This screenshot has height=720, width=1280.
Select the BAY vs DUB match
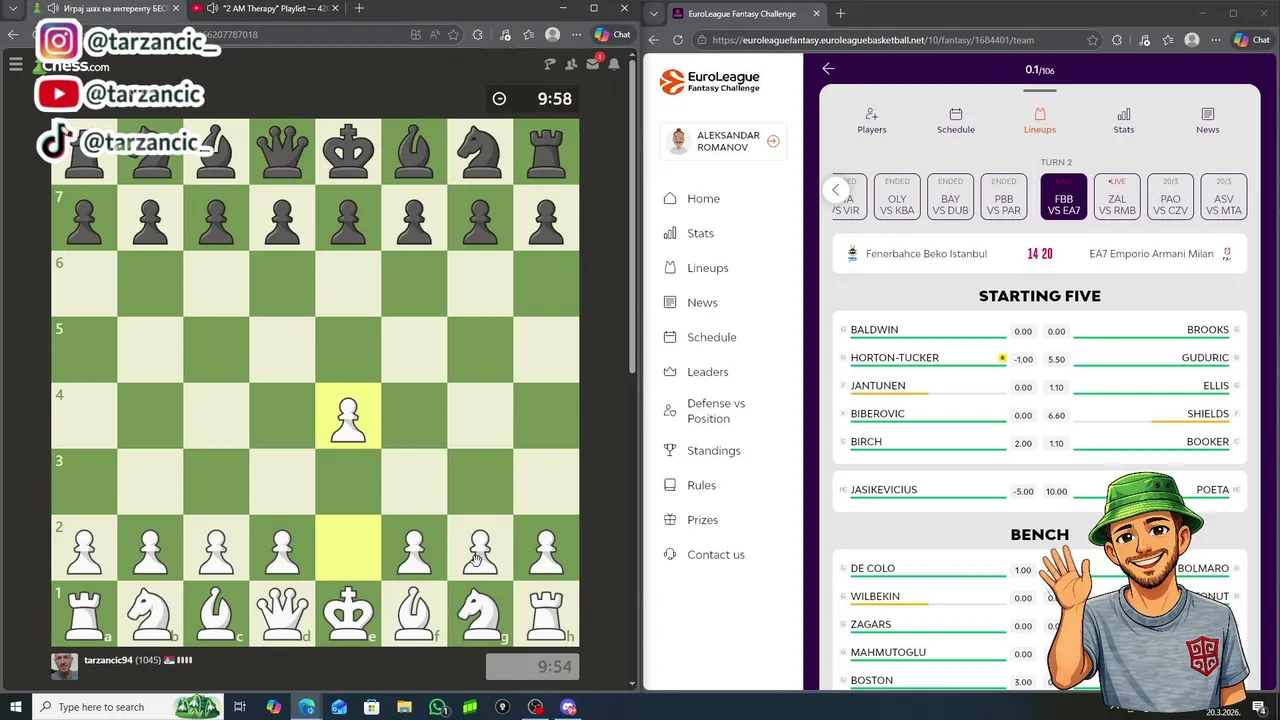click(x=950, y=196)
